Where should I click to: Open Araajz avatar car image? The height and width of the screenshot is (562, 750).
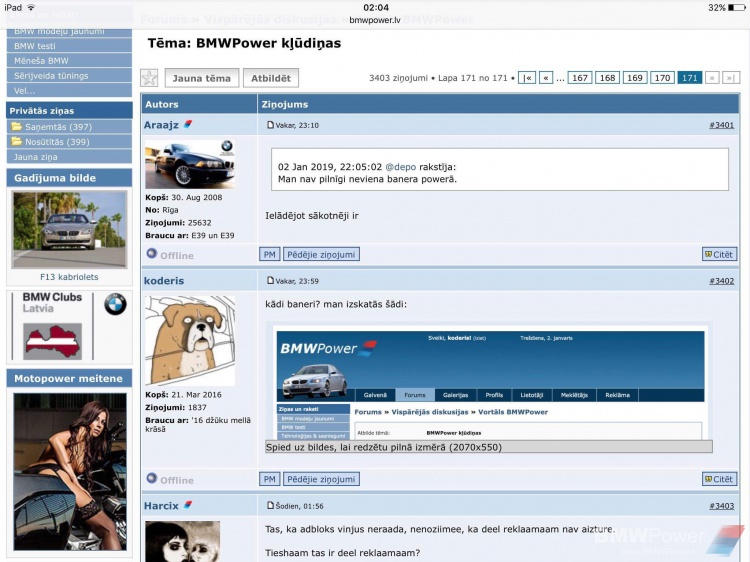pos(190,164)
